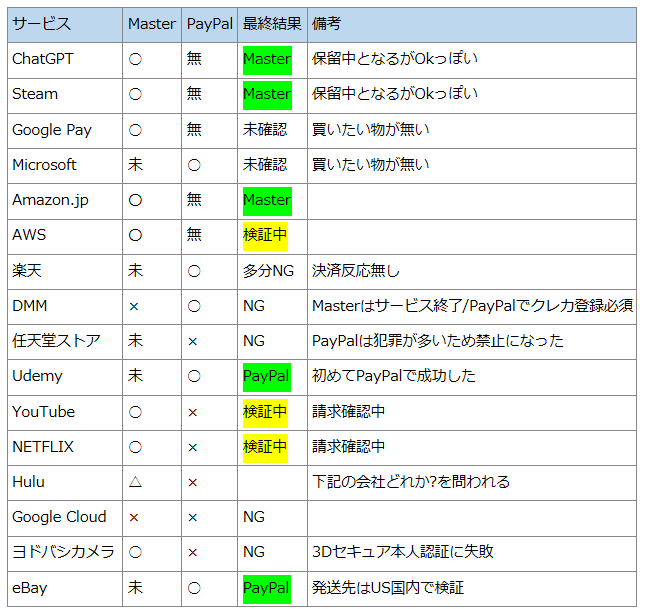Click the サービス column header
The image size is (648, 609).
pyautogui.click(x=42, y=24)
